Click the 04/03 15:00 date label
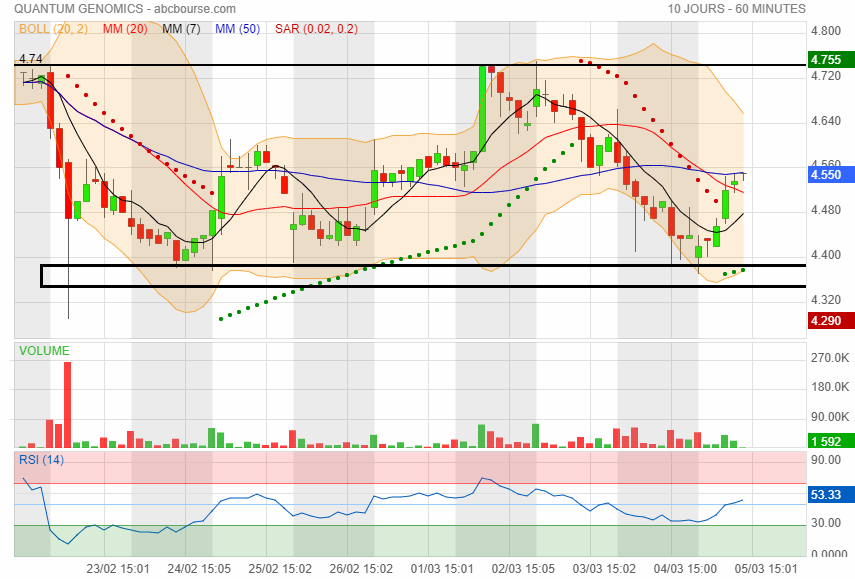The height and width of the screenshot is (579, 855). tap(685, 569)
